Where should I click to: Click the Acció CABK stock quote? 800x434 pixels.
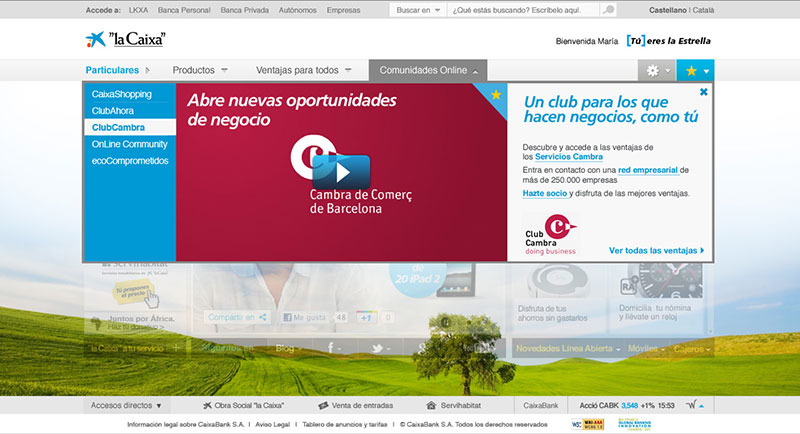627,405
